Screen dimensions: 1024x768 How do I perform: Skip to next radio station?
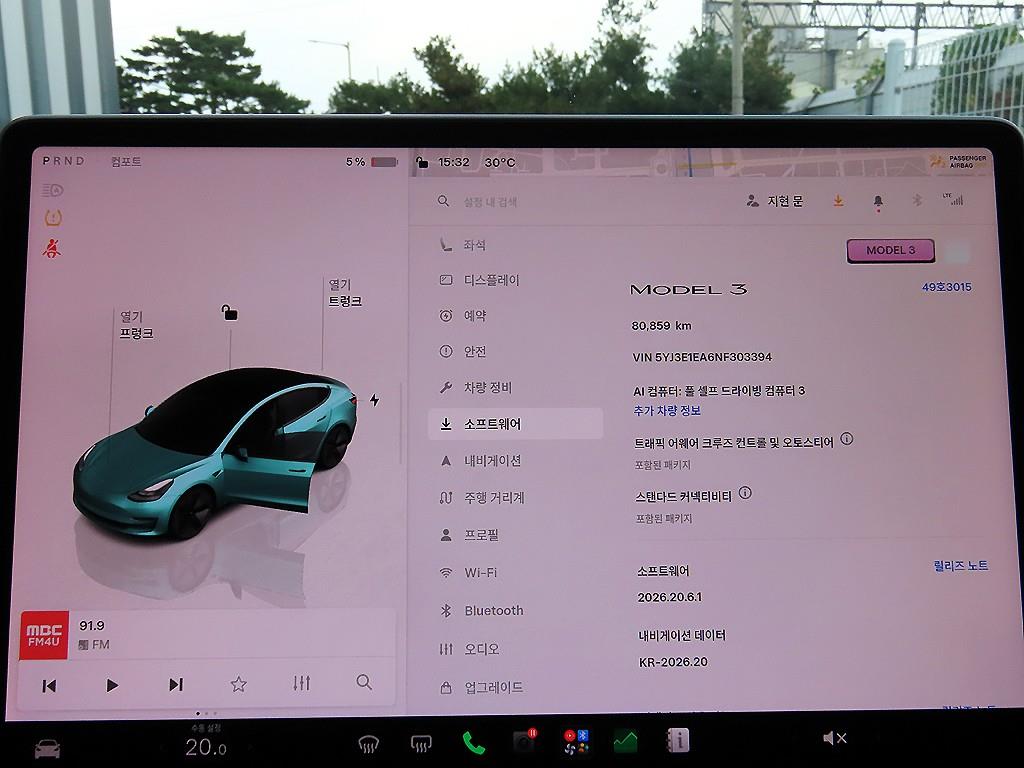point(176,684)
